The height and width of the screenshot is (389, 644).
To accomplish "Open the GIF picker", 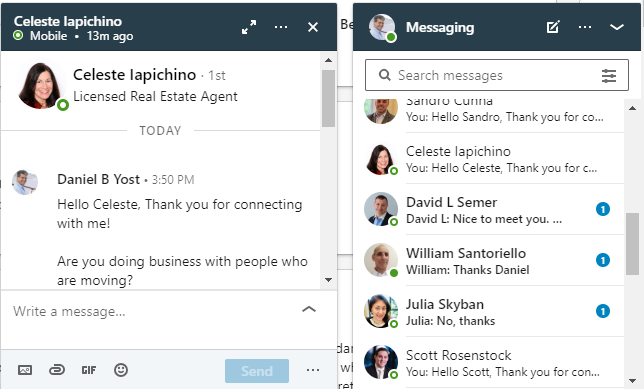I will click(x=89, y=370).
